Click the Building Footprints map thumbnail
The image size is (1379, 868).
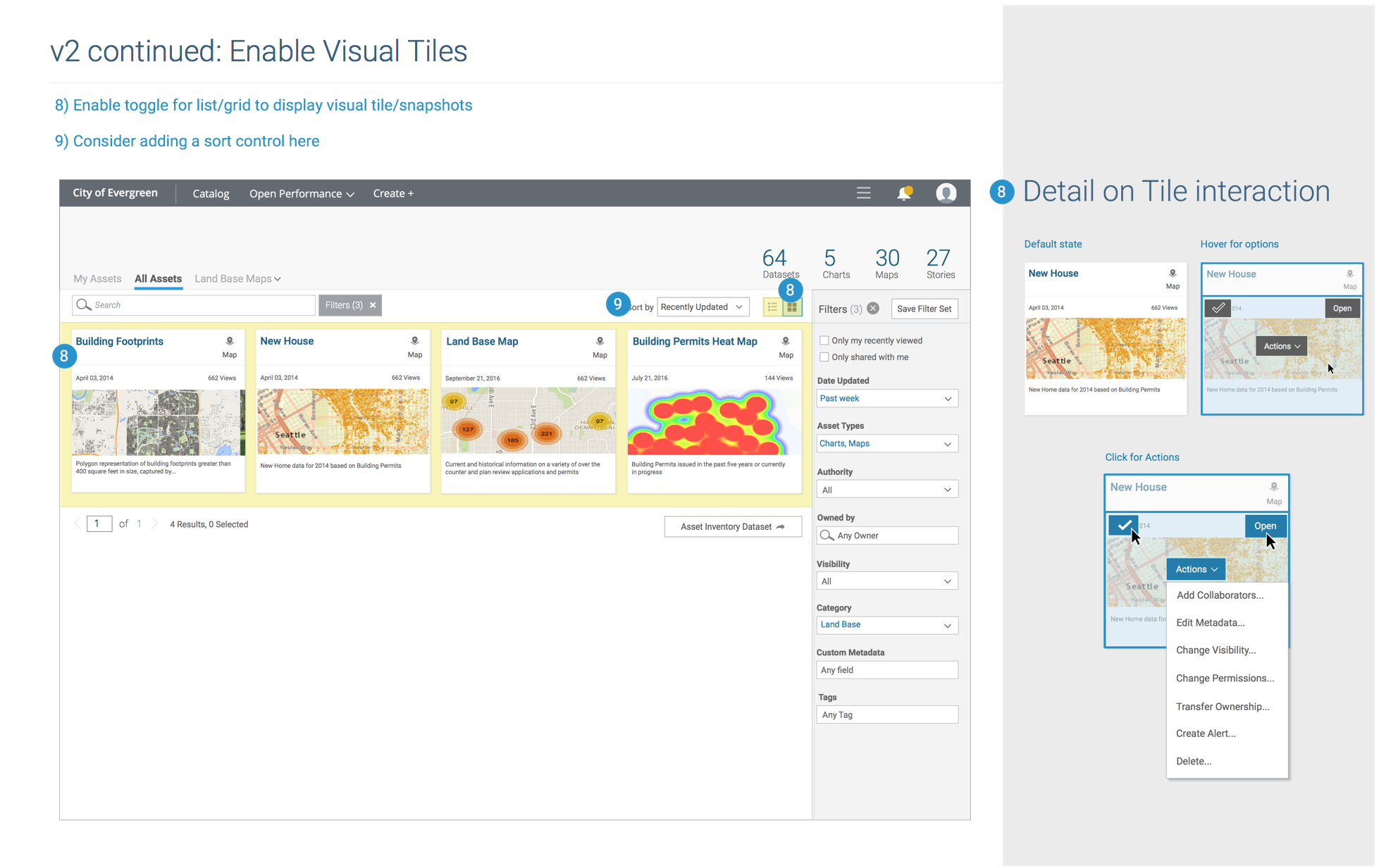[x=159, y=422]
